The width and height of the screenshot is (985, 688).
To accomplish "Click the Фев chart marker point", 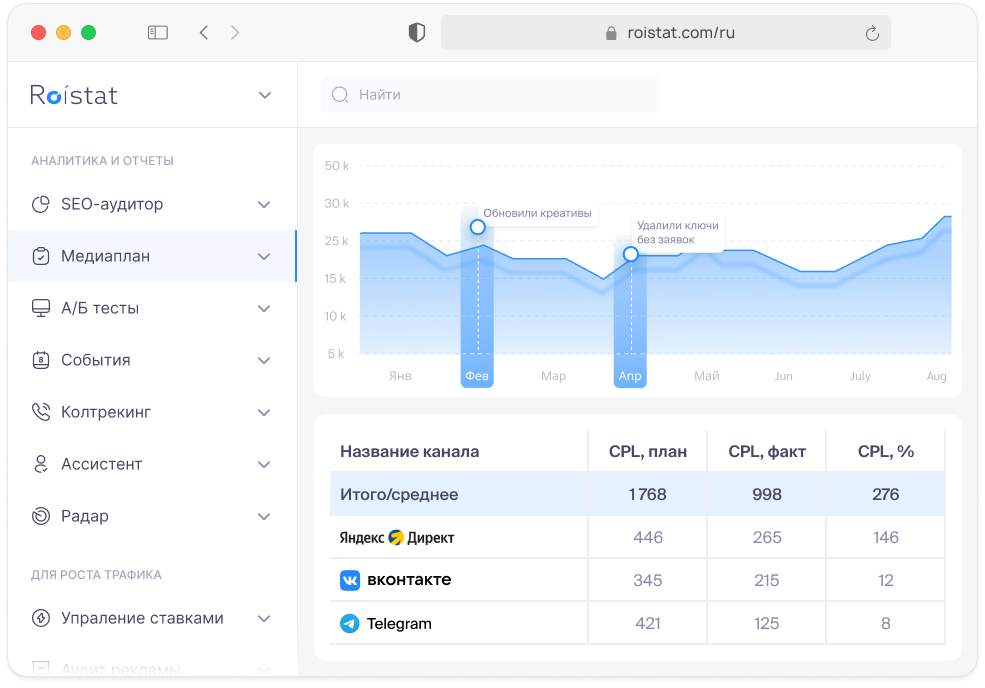I will point(477,227).
